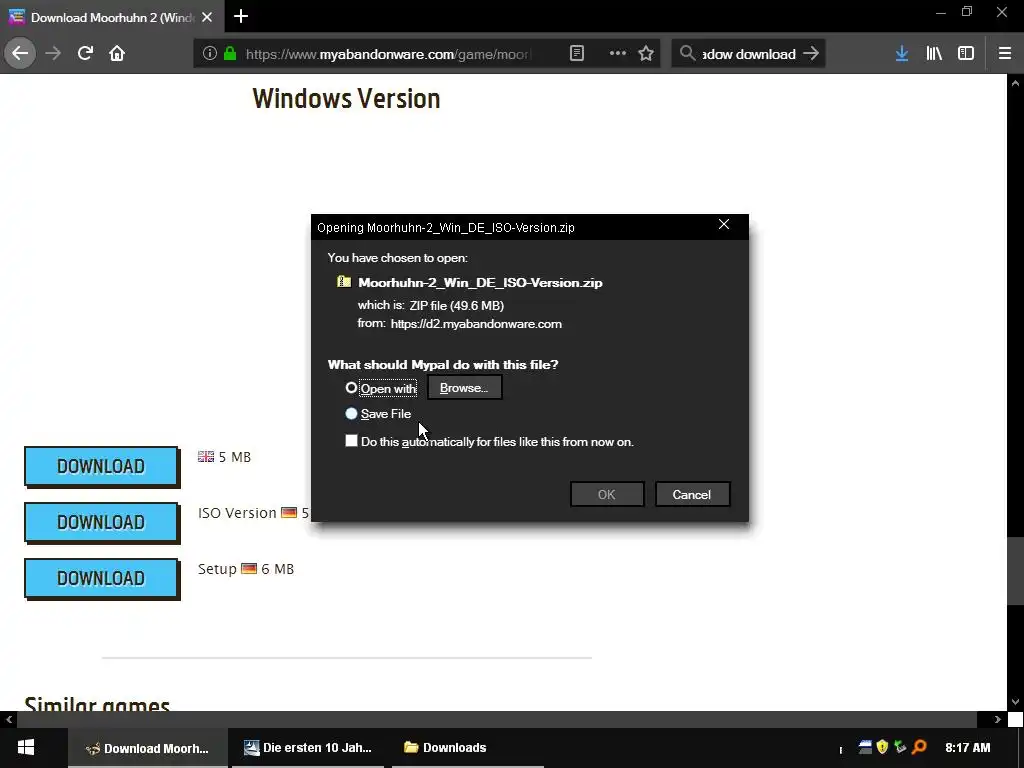1024x768 pixels.
Task: Click the address bar URL field
Action: point(389,54)
